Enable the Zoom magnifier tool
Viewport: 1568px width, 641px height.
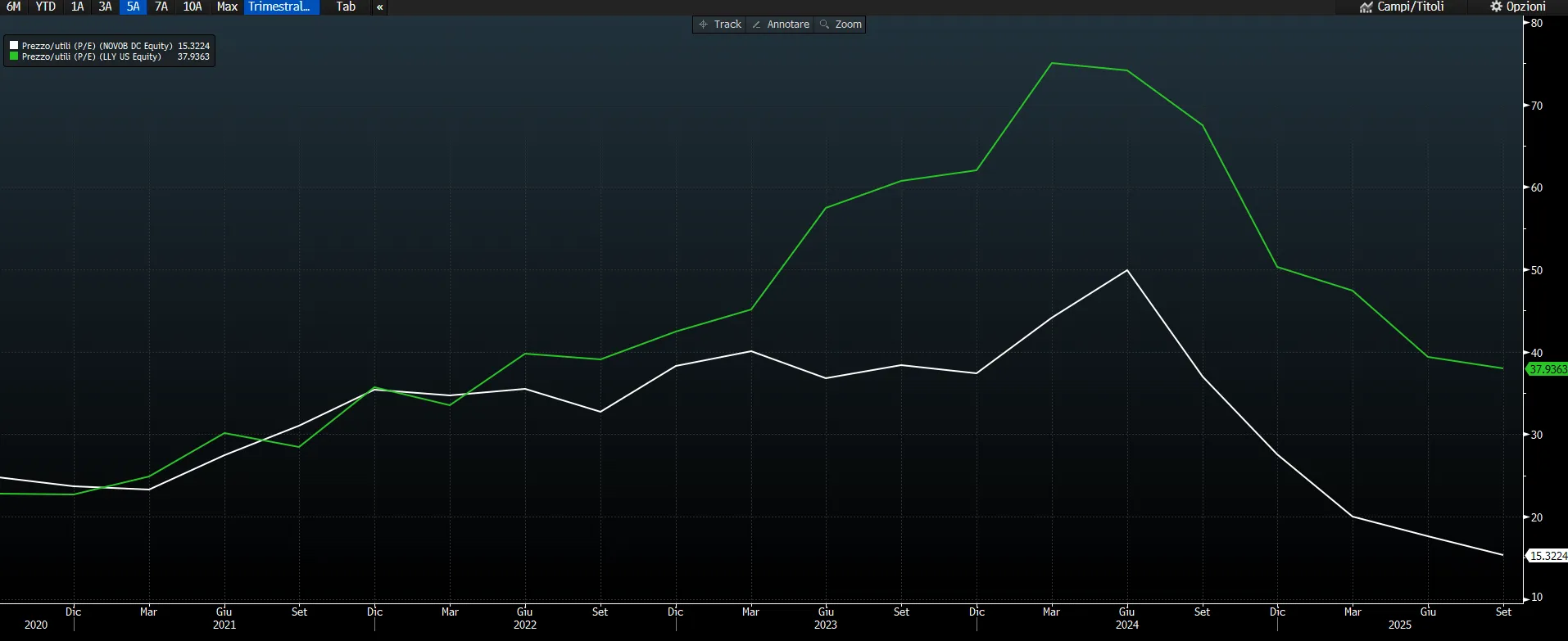point(841,25)
